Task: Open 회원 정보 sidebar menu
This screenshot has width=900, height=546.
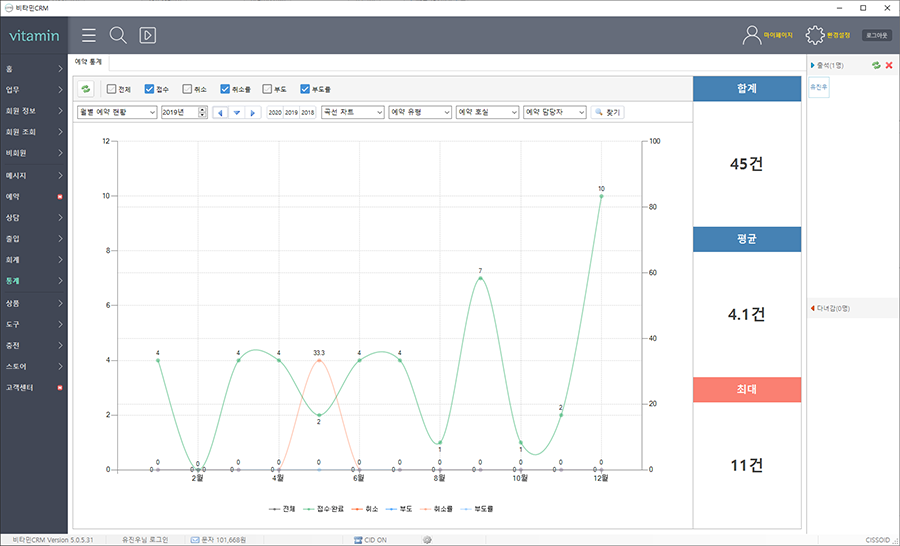Action: click(x=34, y=111)
